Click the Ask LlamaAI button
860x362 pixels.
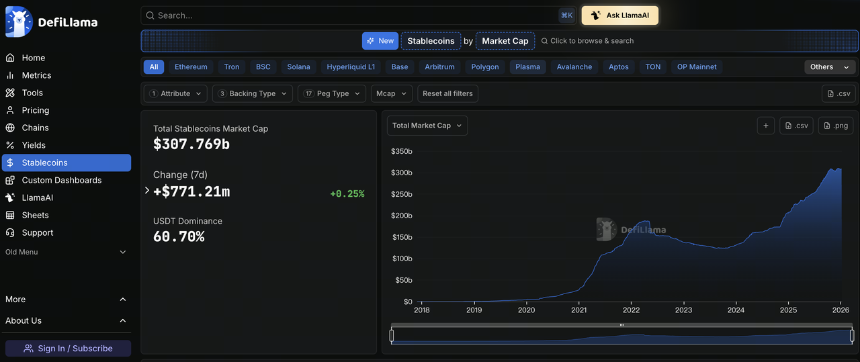[x=620, y=15]
